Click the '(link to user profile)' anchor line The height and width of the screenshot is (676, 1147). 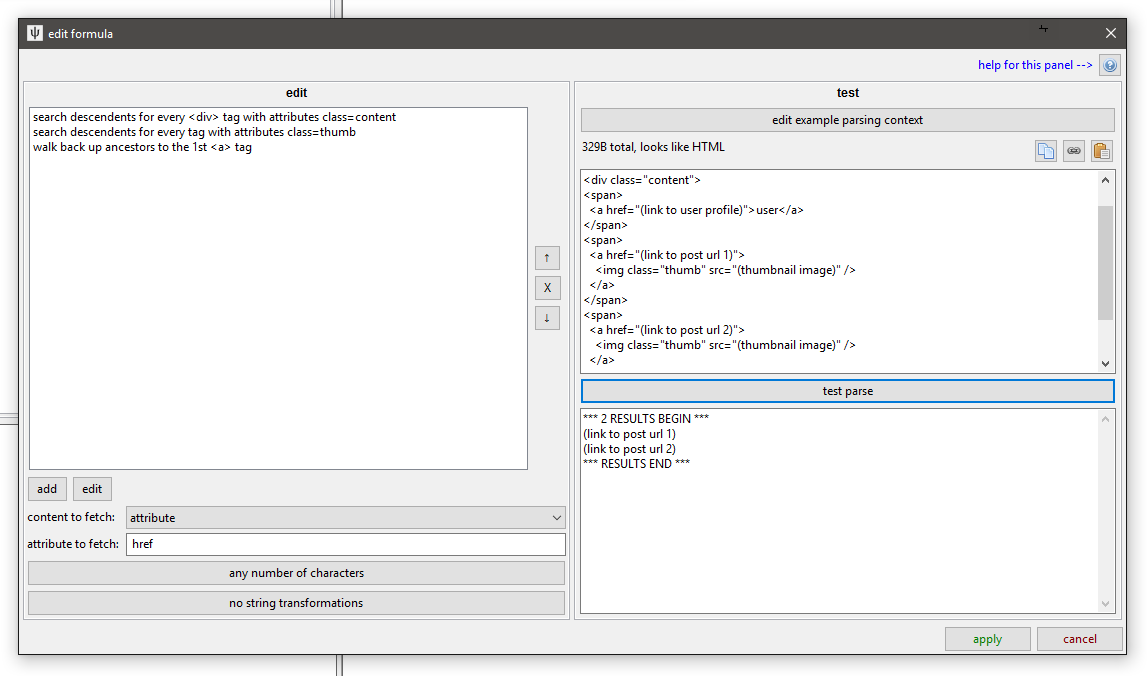696,210
